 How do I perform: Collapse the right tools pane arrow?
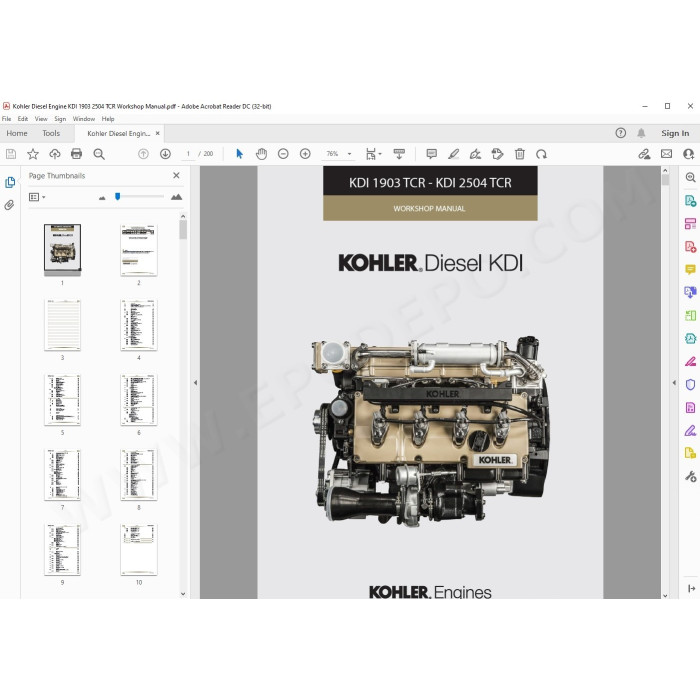coord(674,383)
